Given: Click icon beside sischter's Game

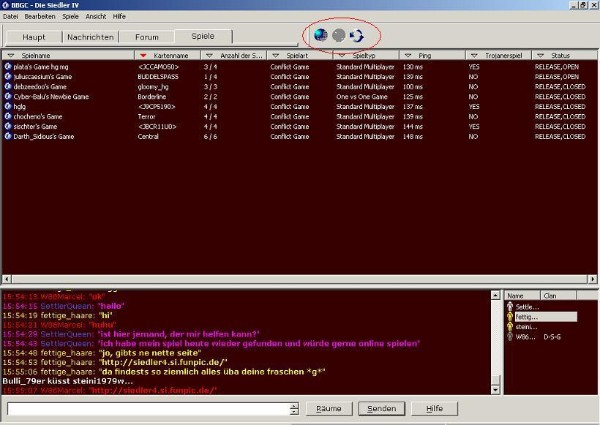Looking at the screenshot, I should click(8, 126).
